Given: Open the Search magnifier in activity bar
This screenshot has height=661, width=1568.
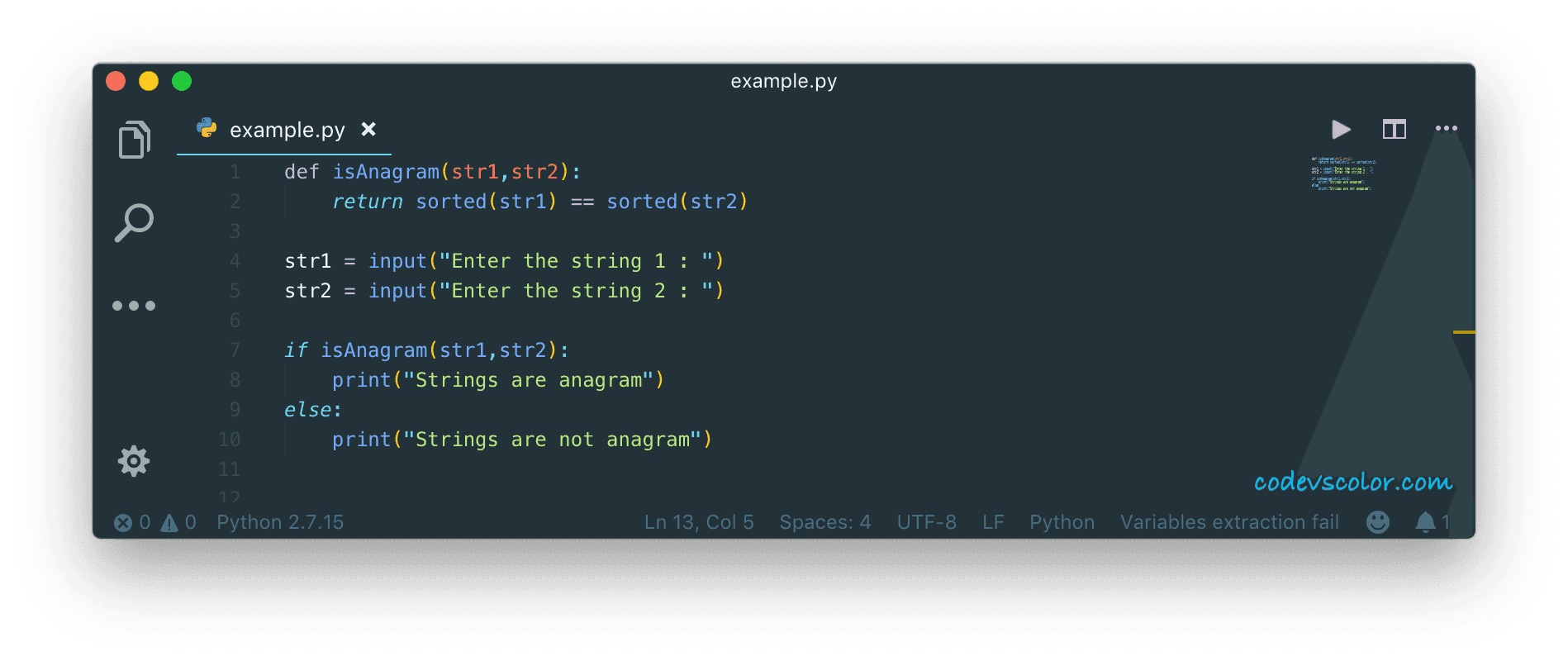Looking at the screenshot, I should coord(134,222).
